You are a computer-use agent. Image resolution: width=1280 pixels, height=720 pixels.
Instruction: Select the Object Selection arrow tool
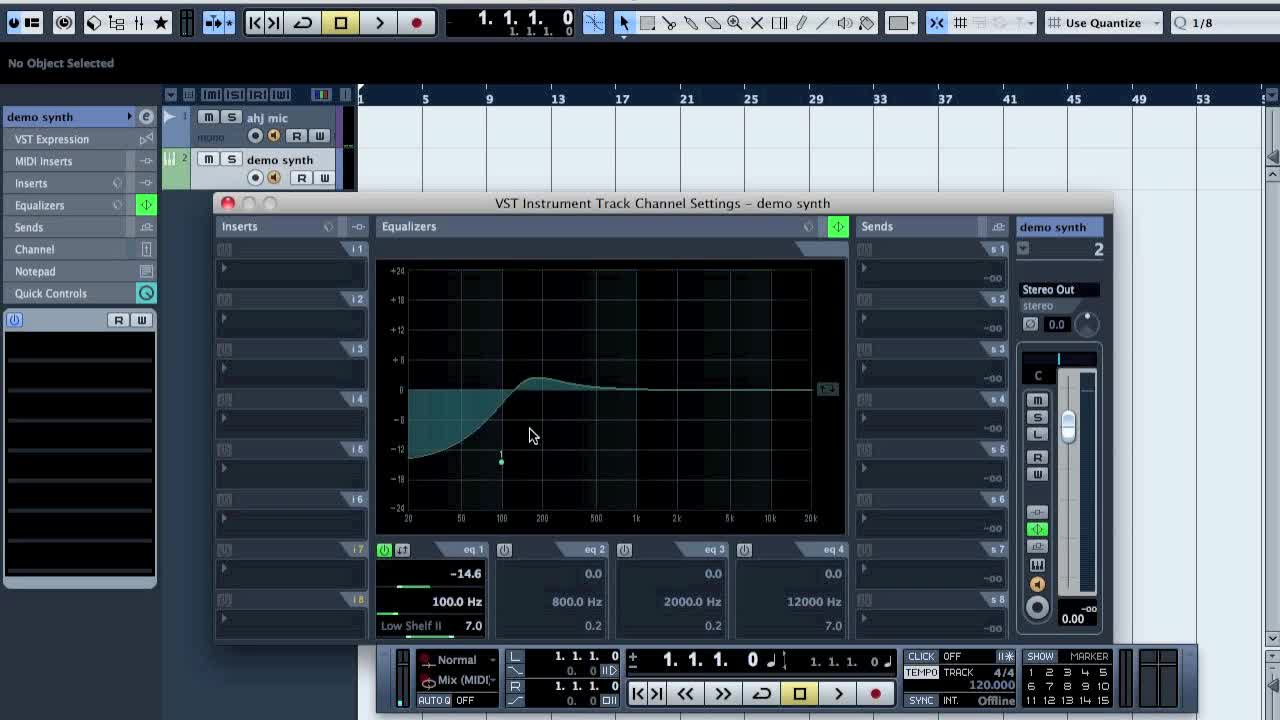624,22
